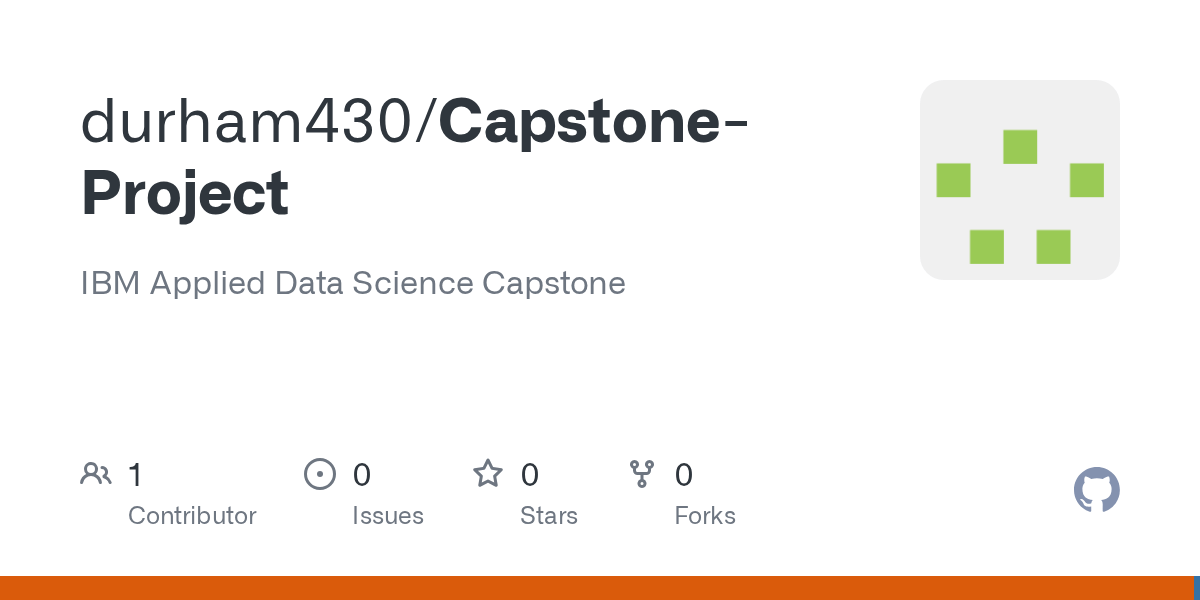The width and height of the screenshot is (1200, 600).
Task: Click the top green square in the identicon
Action: 1020,147
